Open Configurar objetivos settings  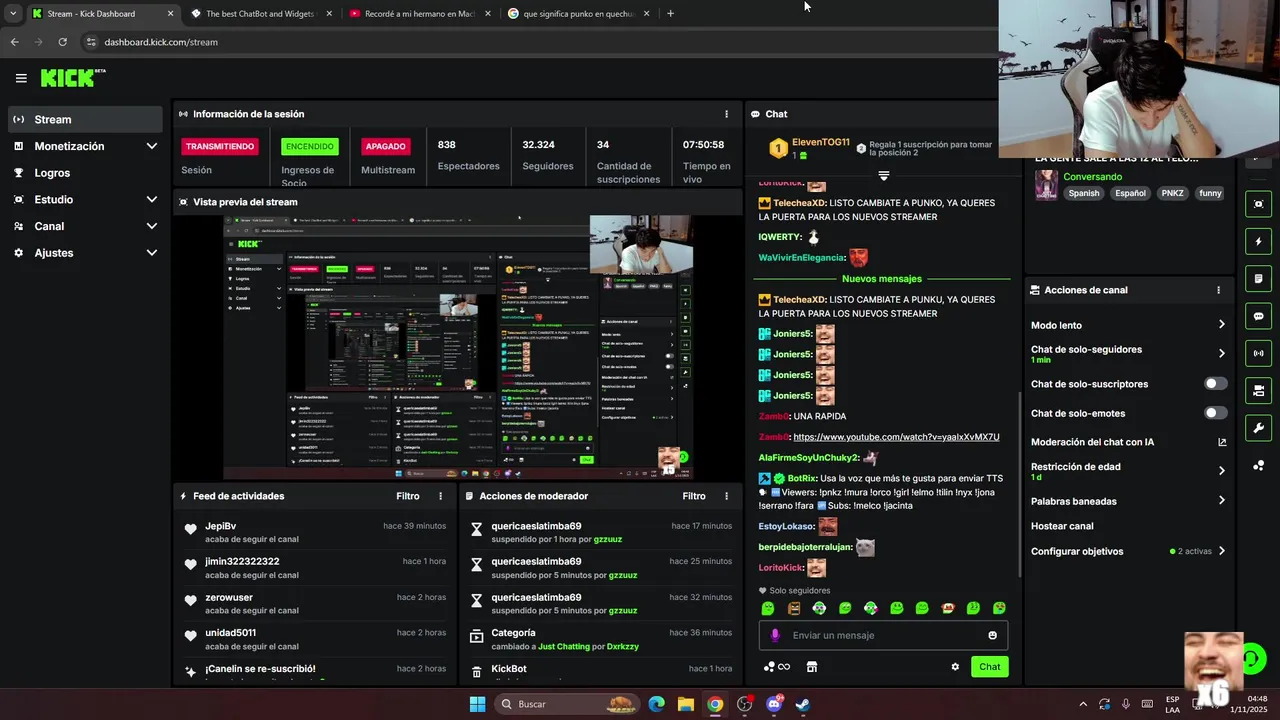(1128, 551)
